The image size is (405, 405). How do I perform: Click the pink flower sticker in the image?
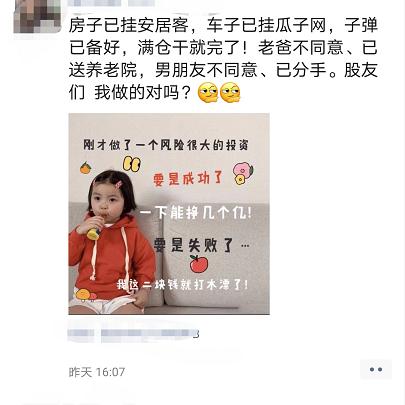pos(243,173)
